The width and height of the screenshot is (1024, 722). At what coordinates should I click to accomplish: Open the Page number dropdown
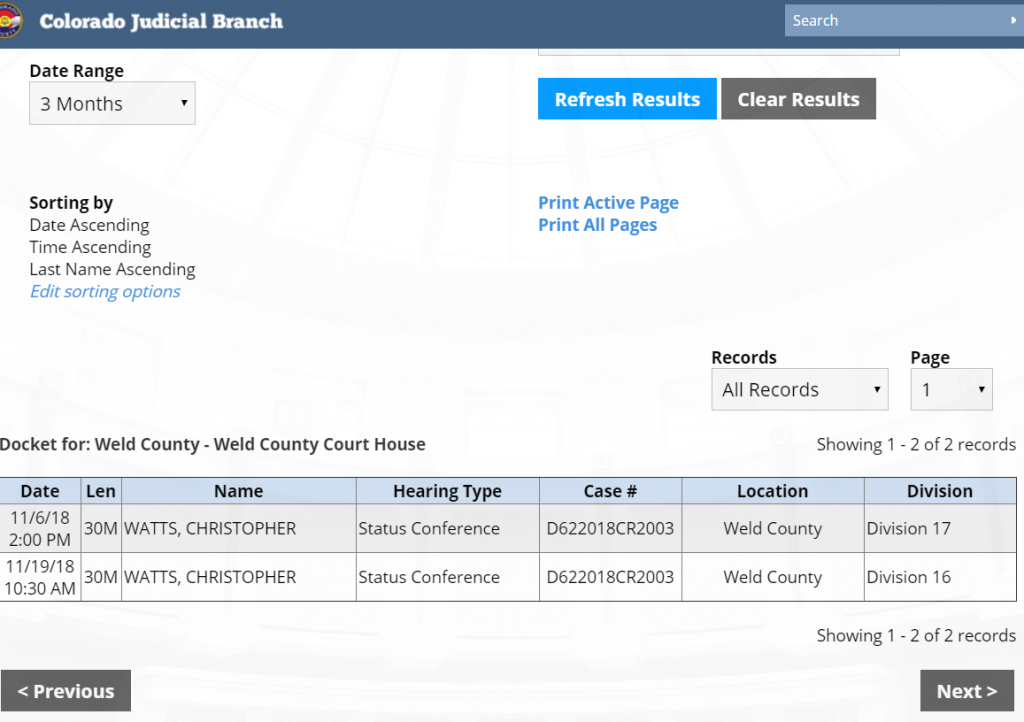950,390
